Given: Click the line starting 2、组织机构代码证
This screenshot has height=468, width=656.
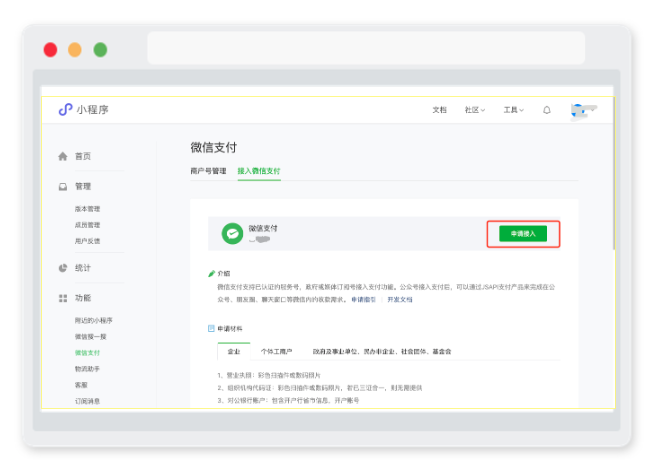Looking at the screenshot, I should (x=320, y=388).
